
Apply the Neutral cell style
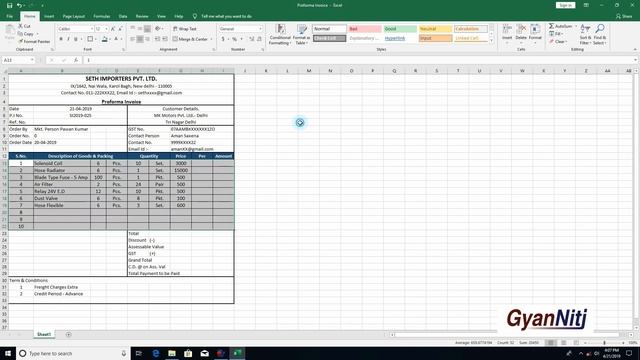point(436,29)
